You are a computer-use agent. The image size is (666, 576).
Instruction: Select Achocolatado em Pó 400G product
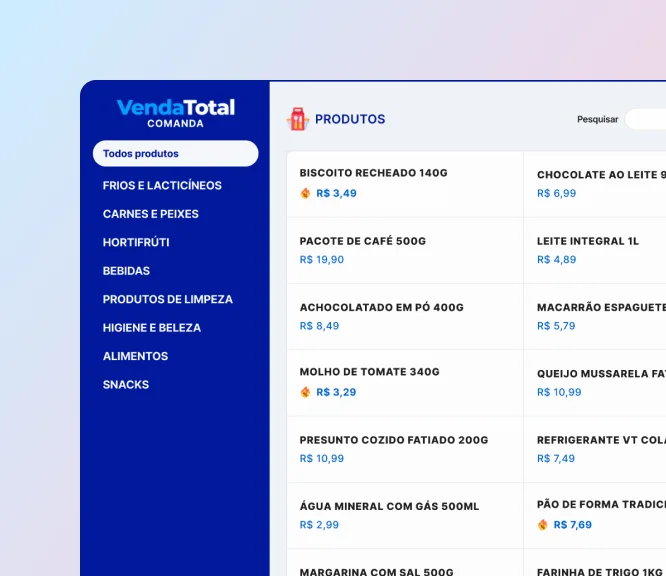point(404,316)
